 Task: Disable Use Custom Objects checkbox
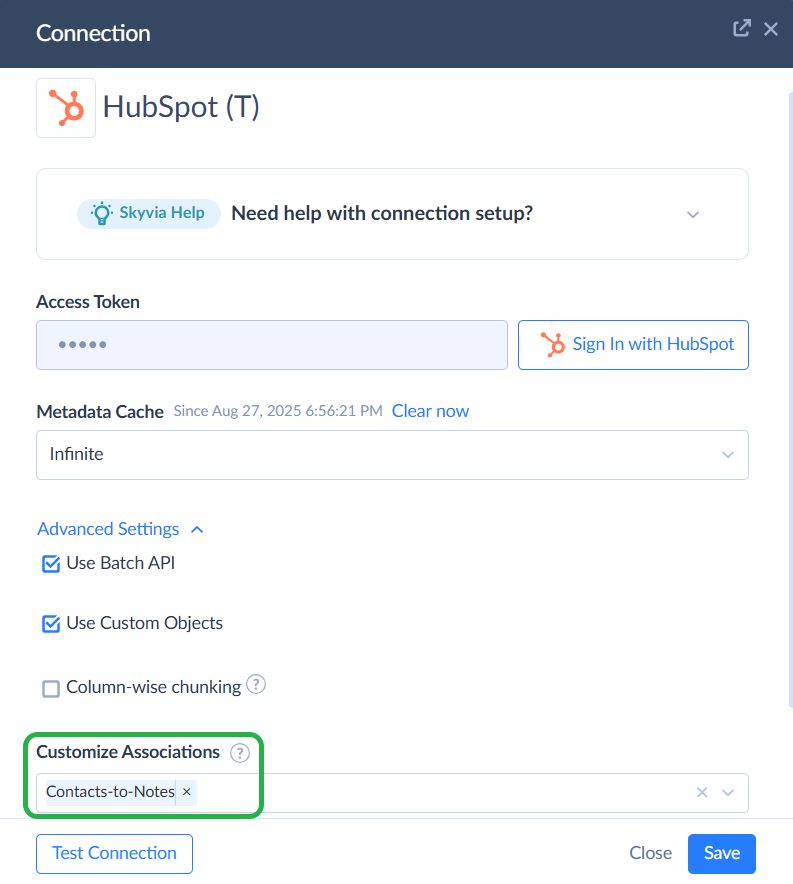[x=51, y=624]
